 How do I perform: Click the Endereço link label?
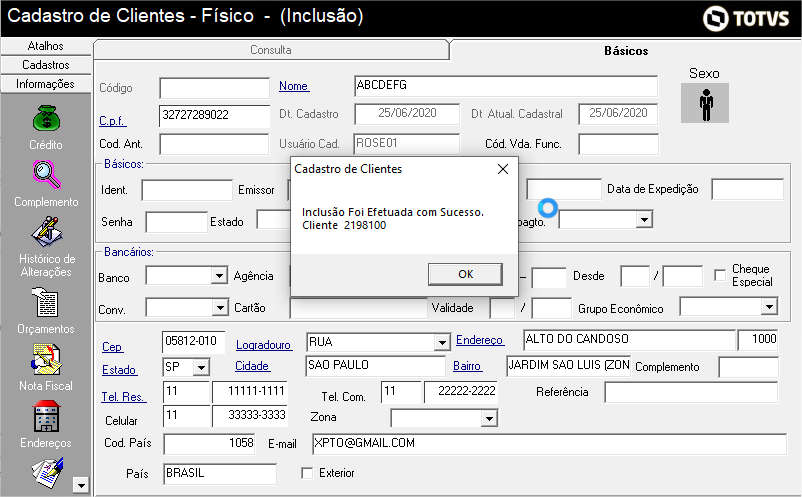point(479,340)
